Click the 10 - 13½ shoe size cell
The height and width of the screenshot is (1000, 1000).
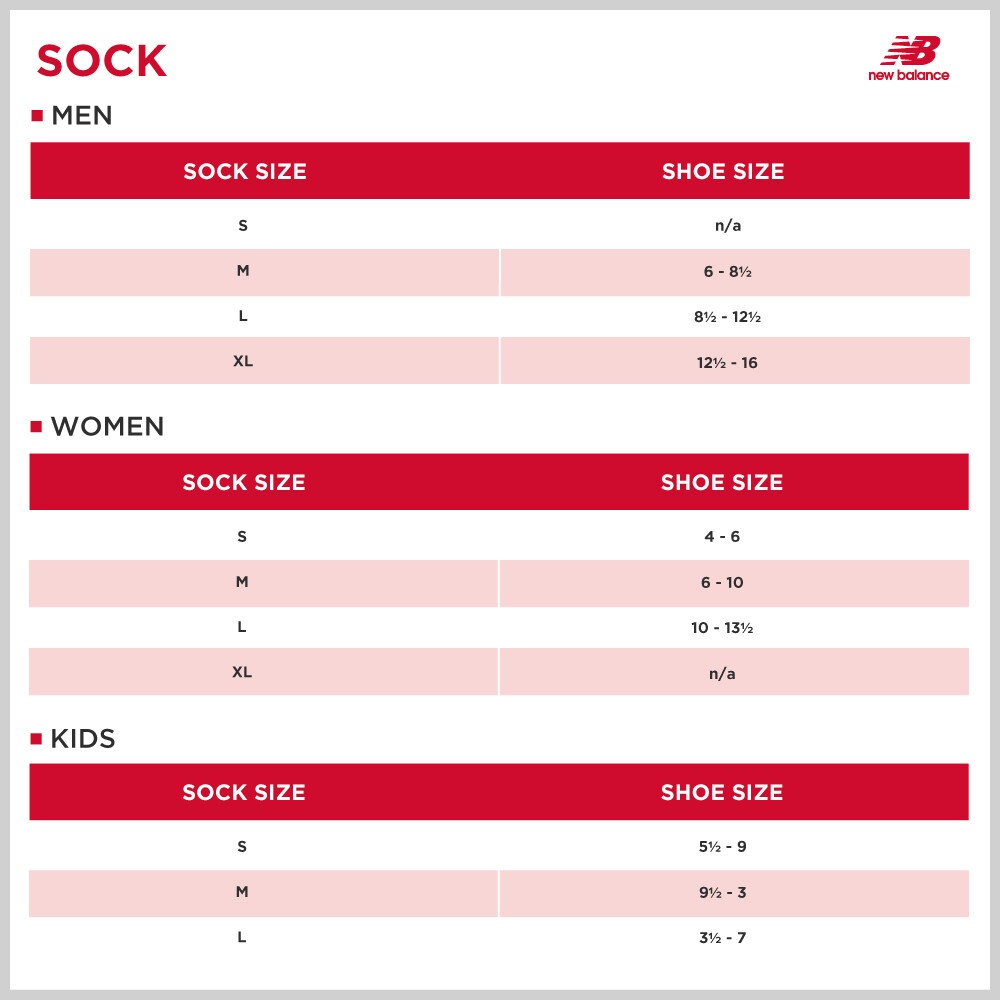722,628
